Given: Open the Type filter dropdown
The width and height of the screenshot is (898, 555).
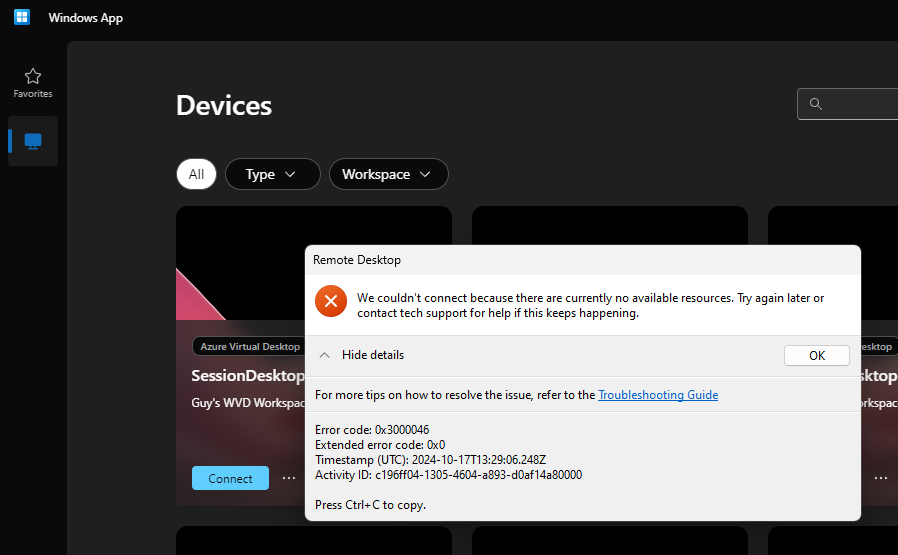Looking at the screenshot, I should [x=273, y=174].
